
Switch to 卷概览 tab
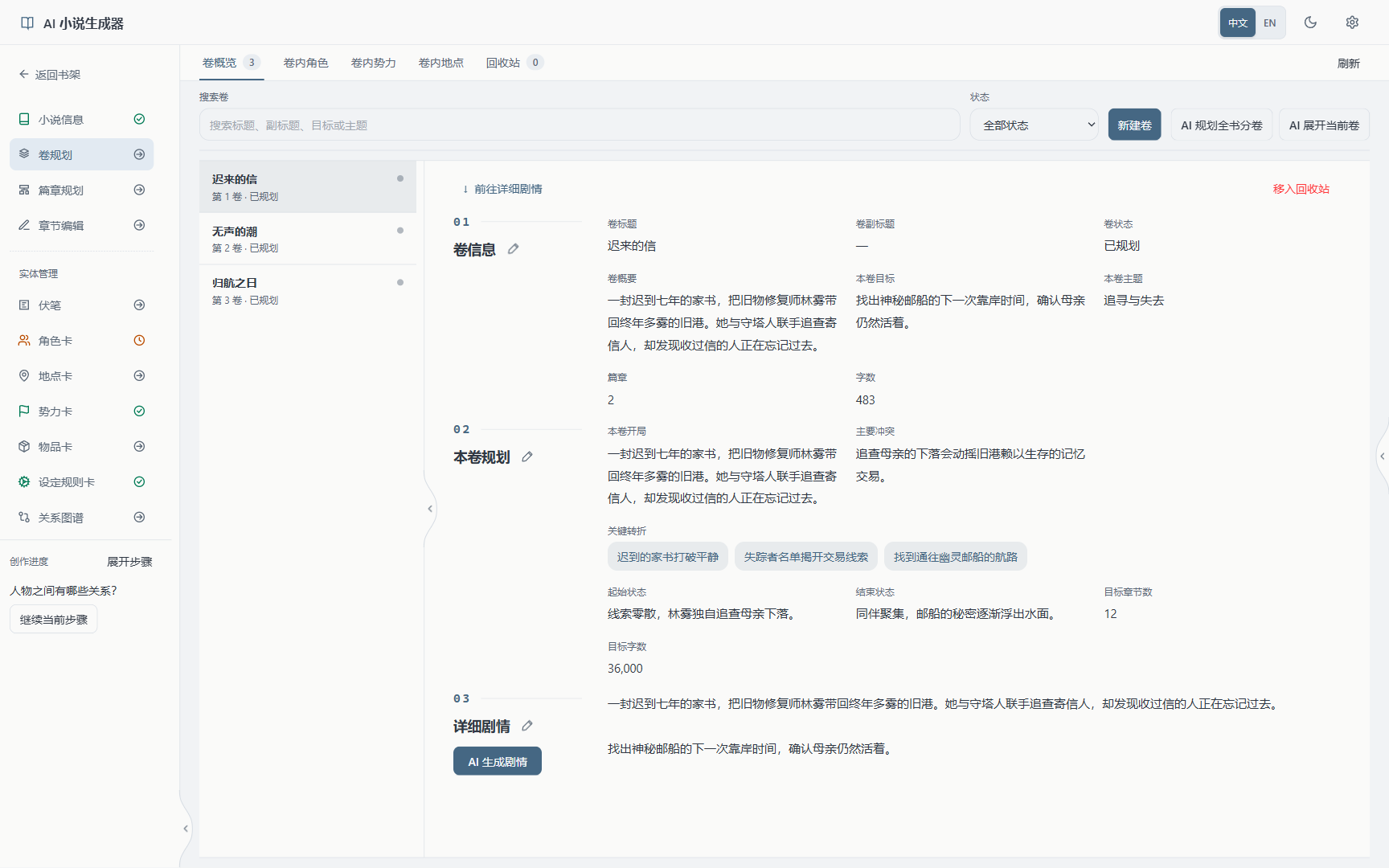[231, 63]
